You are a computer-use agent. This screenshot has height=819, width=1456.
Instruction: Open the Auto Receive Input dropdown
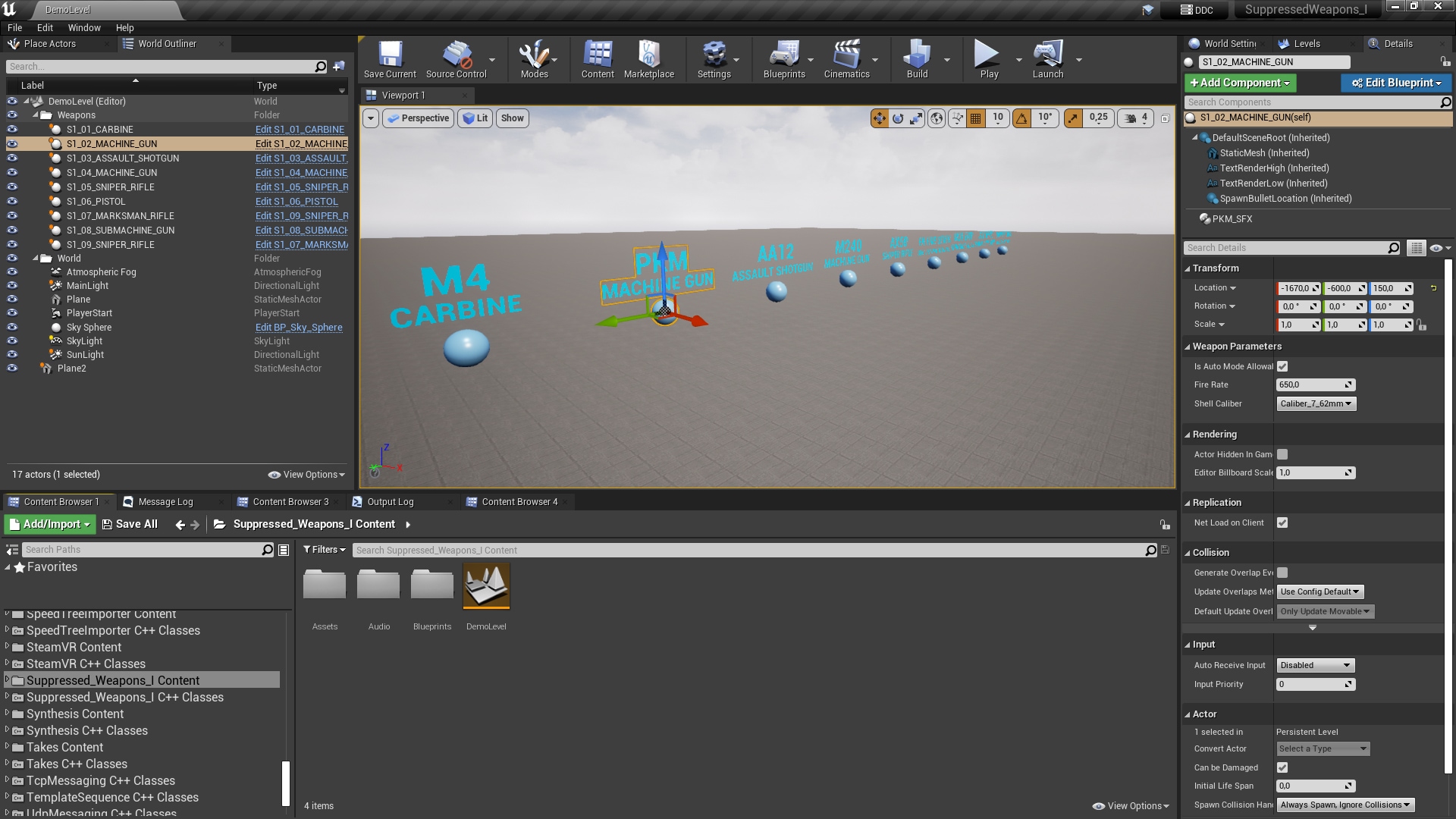(1315, 665)
